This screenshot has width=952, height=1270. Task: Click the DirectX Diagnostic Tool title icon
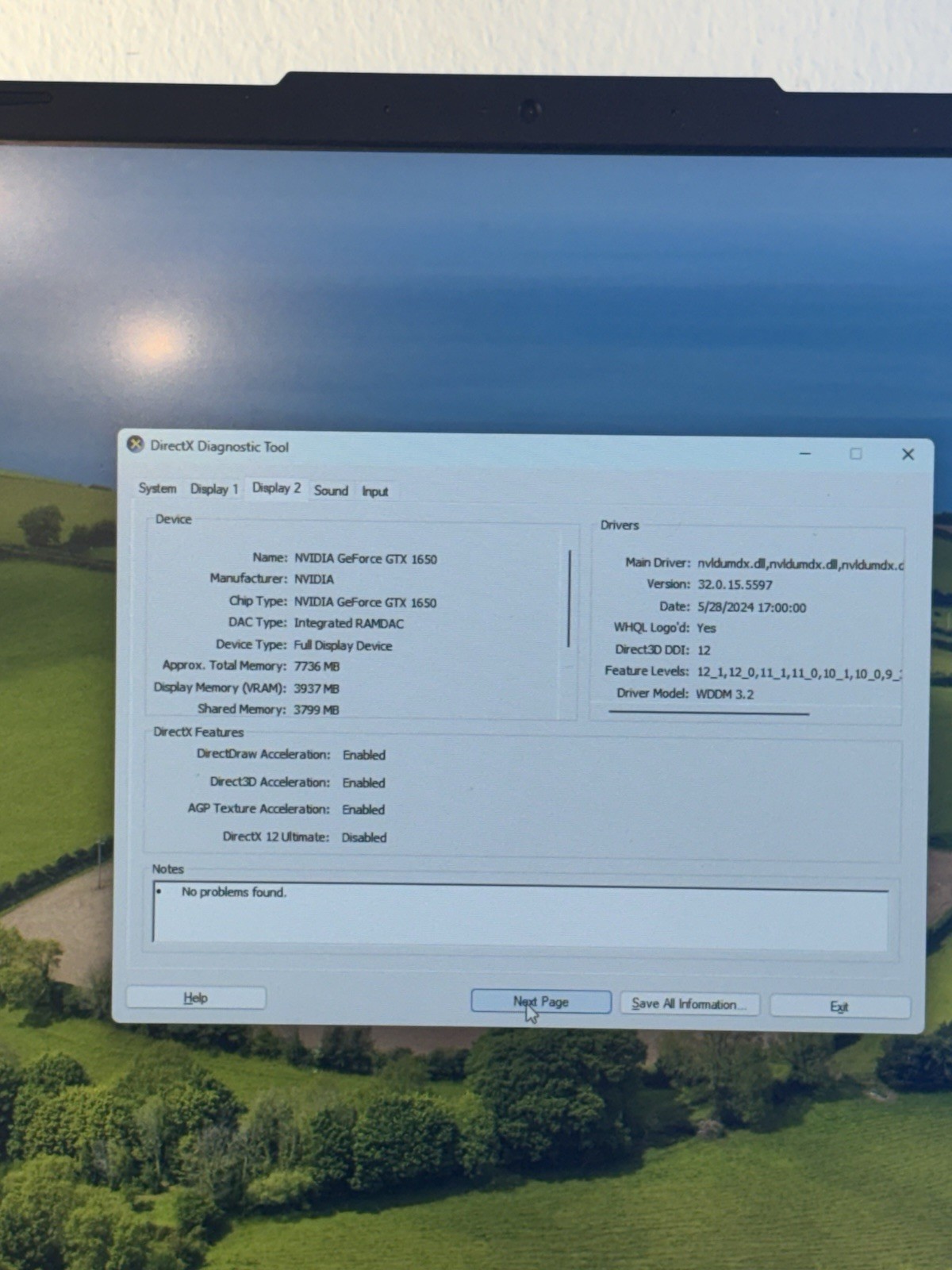pos(136,444)
